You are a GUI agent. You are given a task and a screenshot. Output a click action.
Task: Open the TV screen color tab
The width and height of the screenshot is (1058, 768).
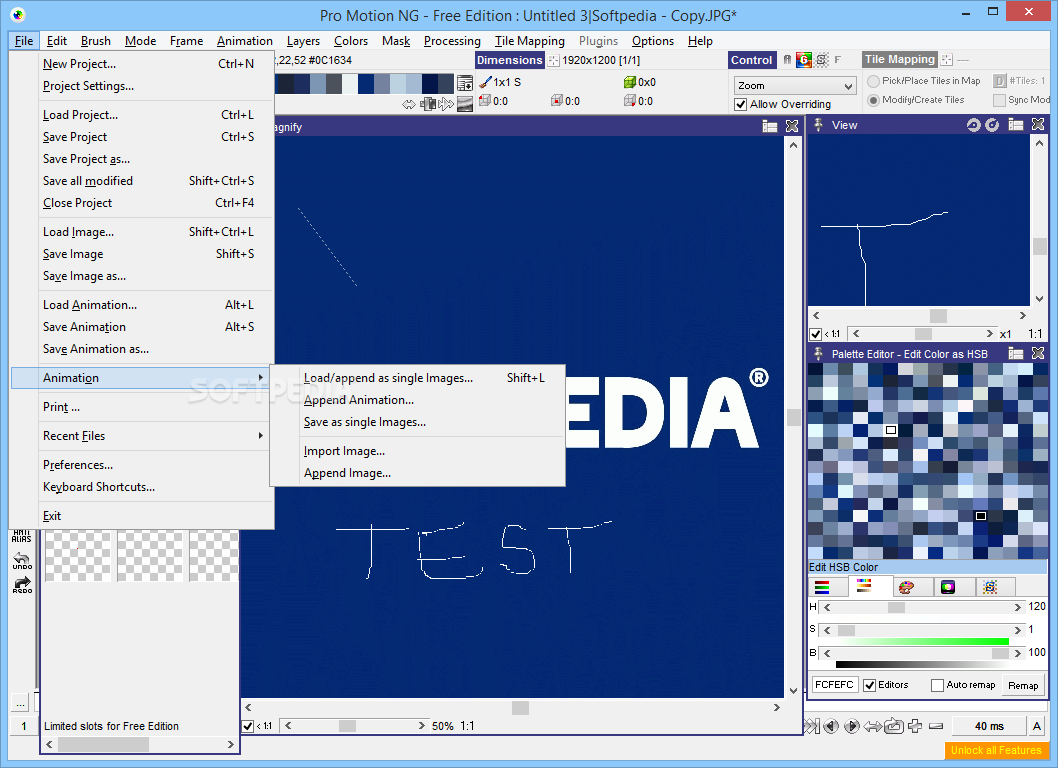(948, 586)
